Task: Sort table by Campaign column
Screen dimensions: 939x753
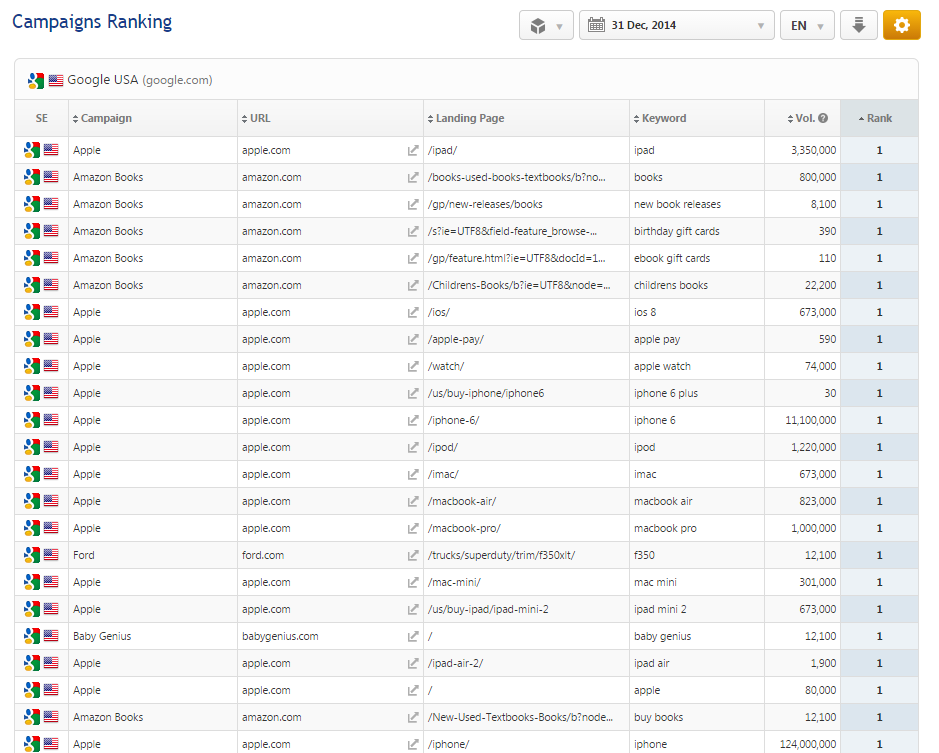Action: click(x=106, y=119)
